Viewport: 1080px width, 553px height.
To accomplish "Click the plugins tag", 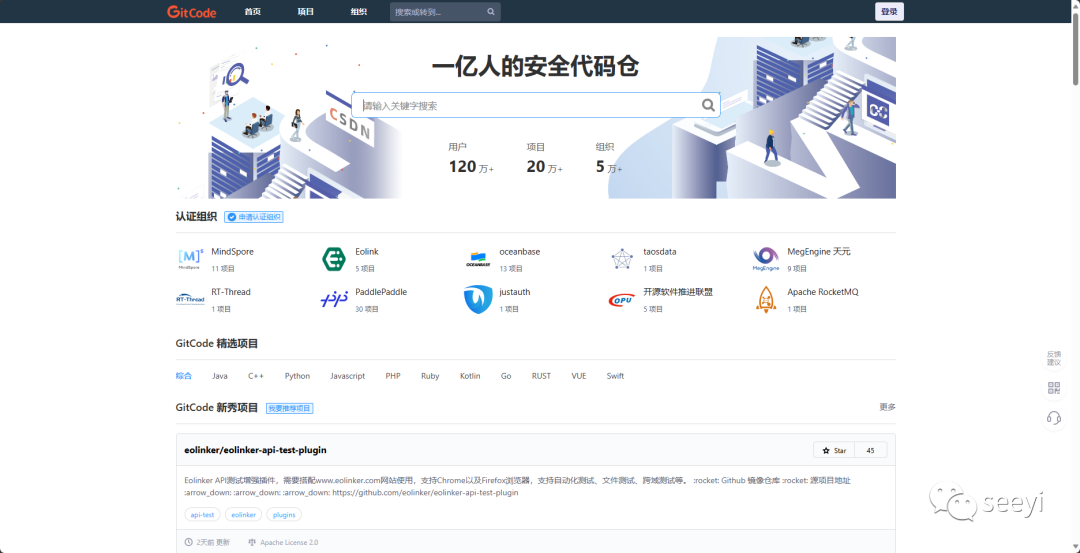I will coord(284,514).
